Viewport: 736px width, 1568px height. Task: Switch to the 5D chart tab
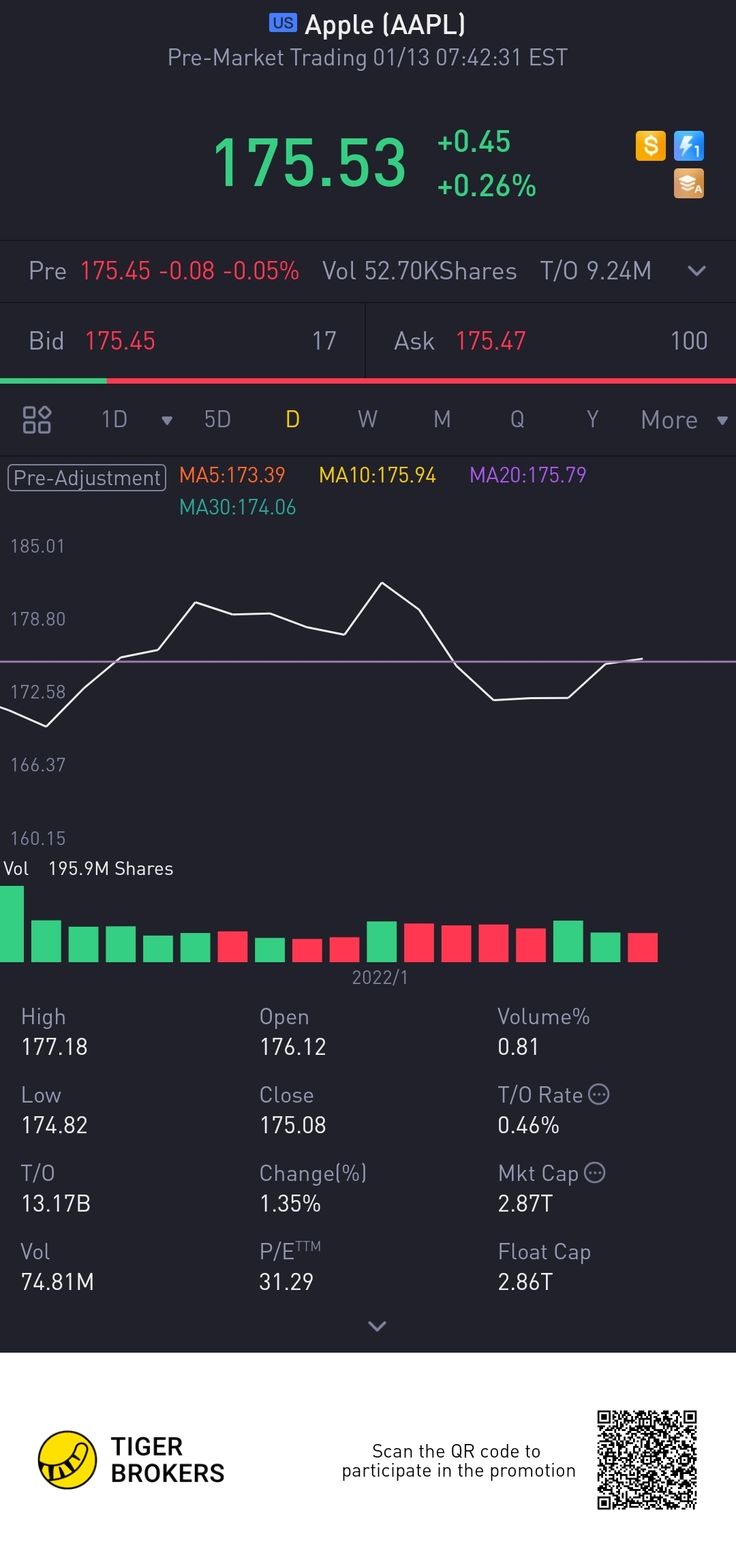(217, 420)
